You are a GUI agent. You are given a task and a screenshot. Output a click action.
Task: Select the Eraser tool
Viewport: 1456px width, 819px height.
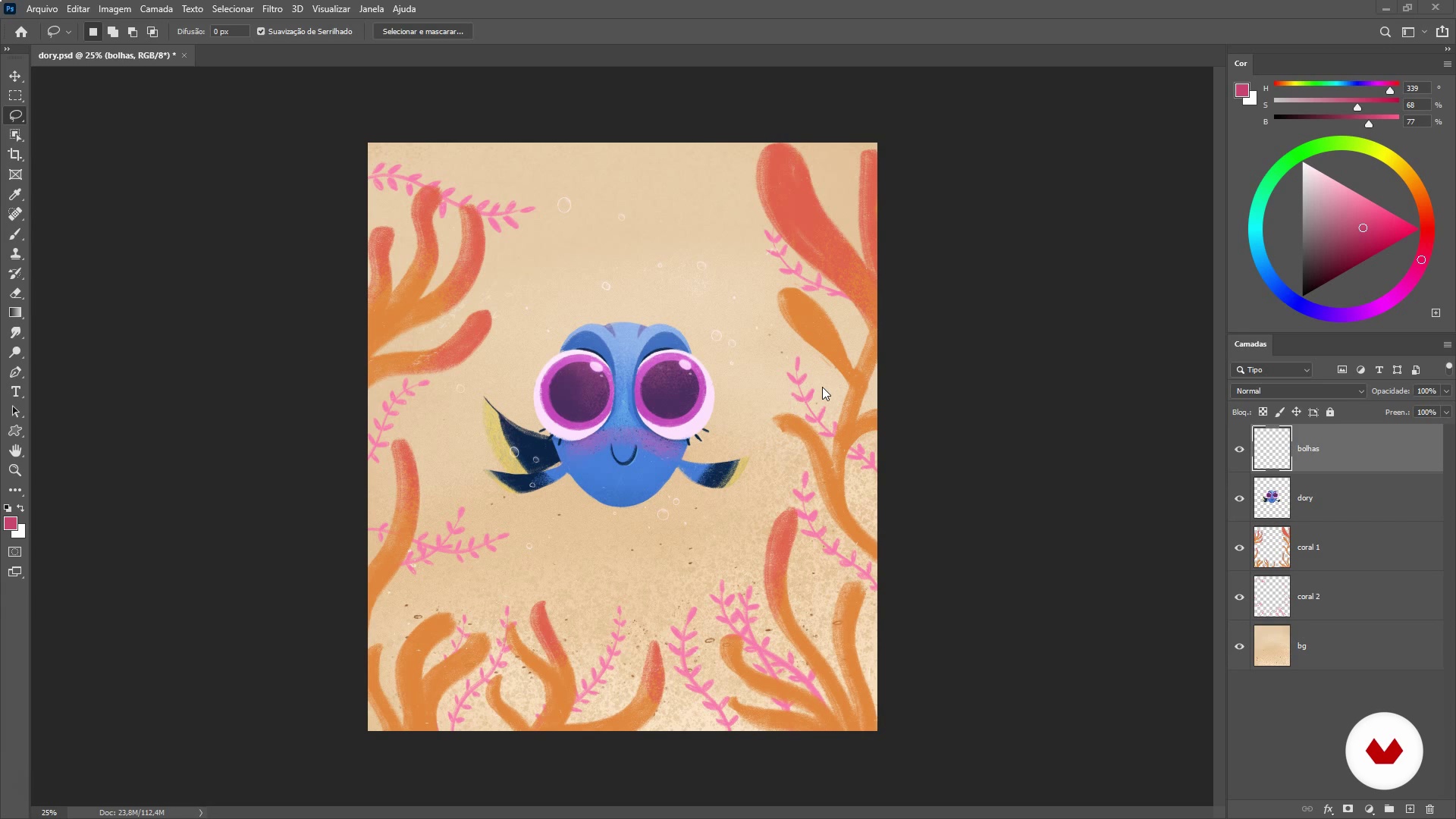click(x=15, y=293)
